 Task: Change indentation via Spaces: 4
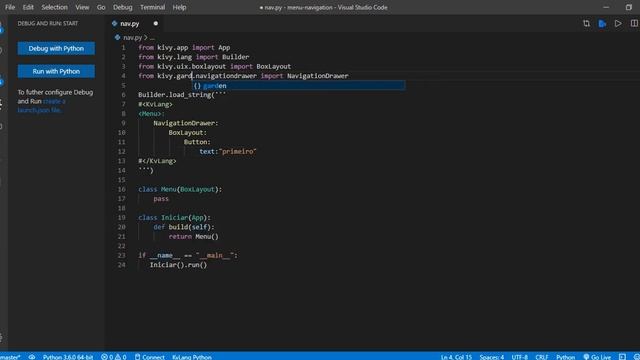coord(492,357)
